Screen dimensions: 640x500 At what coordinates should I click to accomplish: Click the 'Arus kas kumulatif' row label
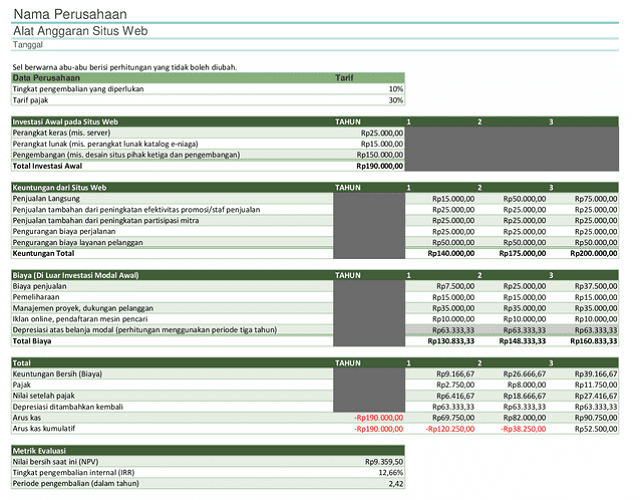pos(44,429)
